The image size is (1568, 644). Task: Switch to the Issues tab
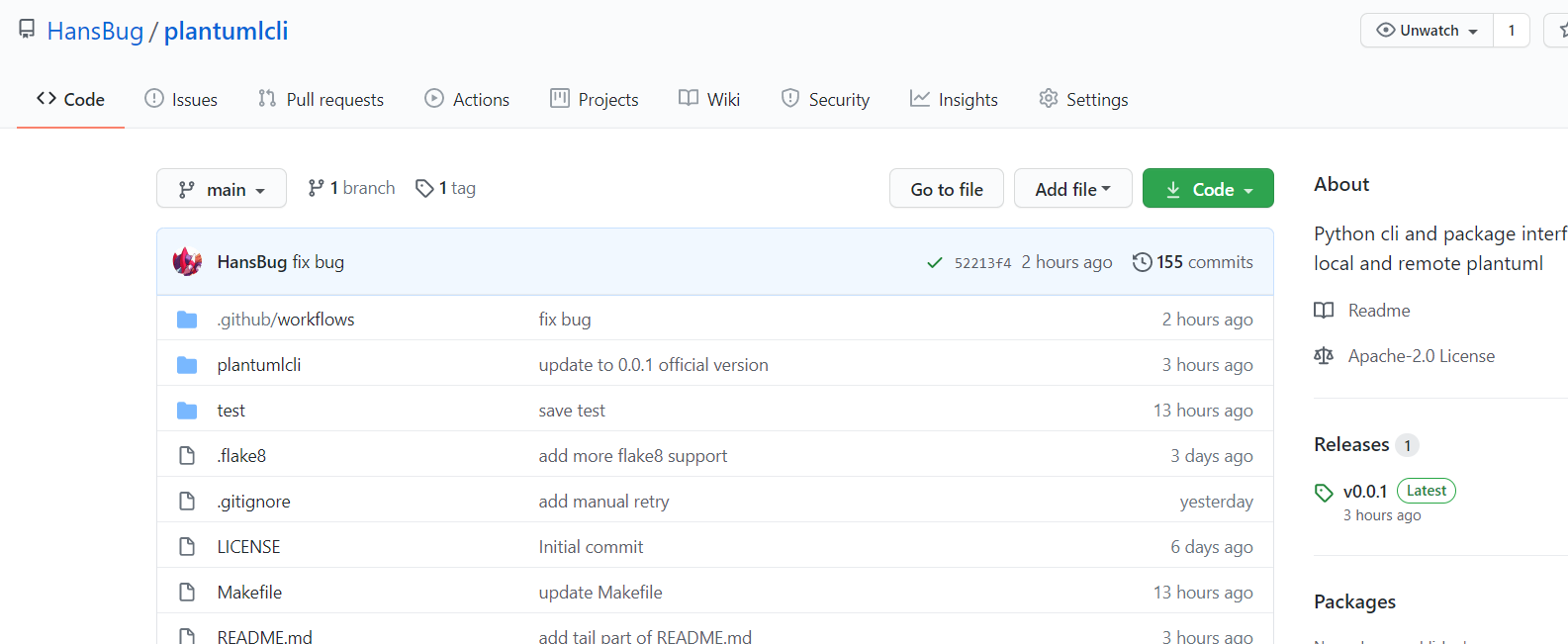pyautogui.click(x=181, y=99)
